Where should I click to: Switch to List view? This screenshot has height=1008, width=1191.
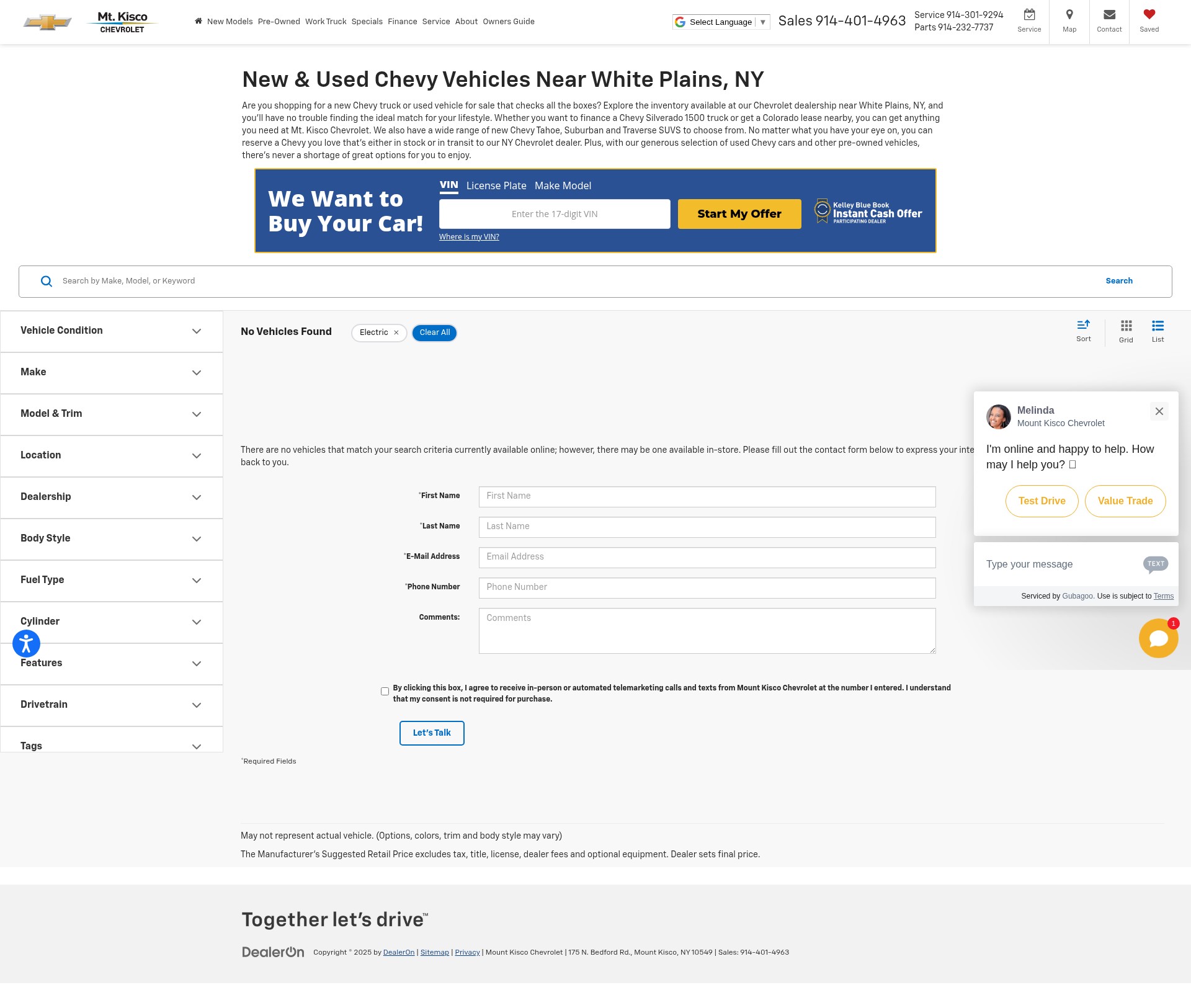(x=1158, y=332)
